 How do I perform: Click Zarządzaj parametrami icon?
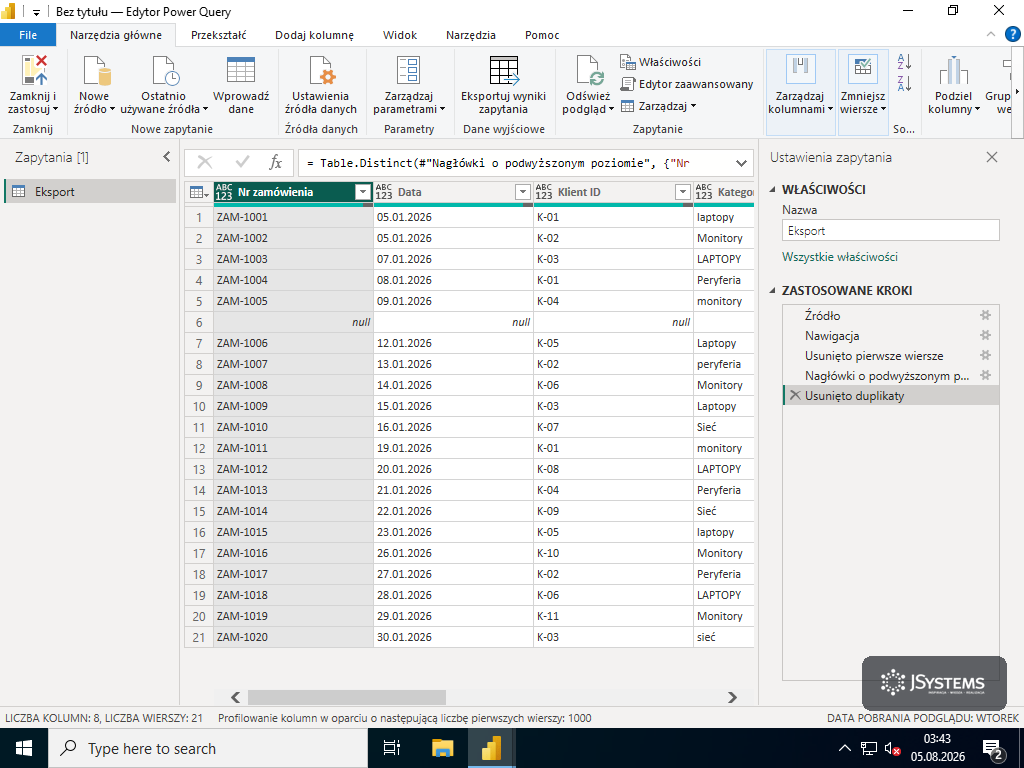pos(409,71)
